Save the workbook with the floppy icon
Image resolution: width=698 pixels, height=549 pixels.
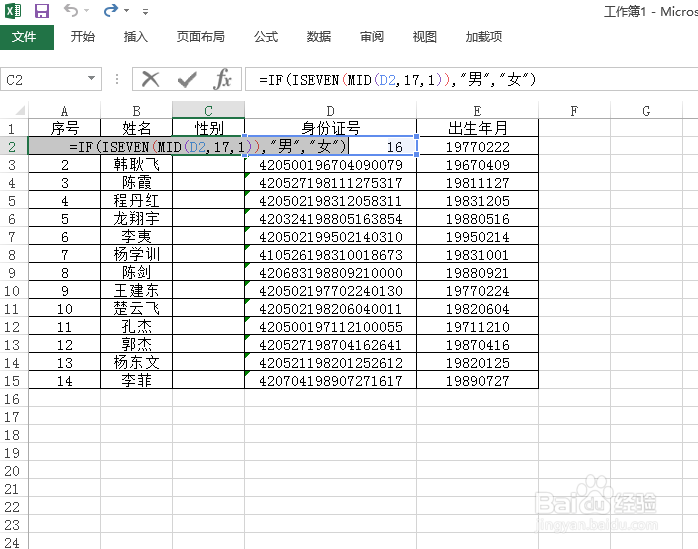coord(42,10)
